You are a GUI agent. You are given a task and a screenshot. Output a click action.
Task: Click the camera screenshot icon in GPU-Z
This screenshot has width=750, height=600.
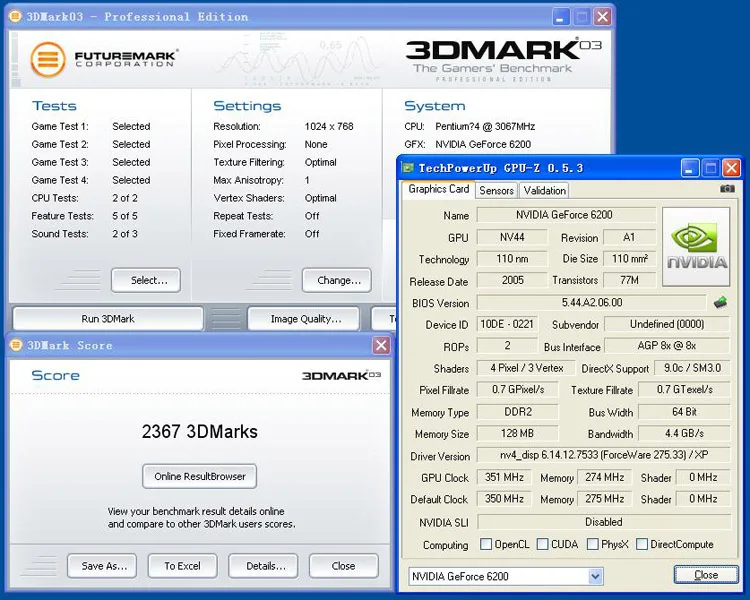point(727,189)
